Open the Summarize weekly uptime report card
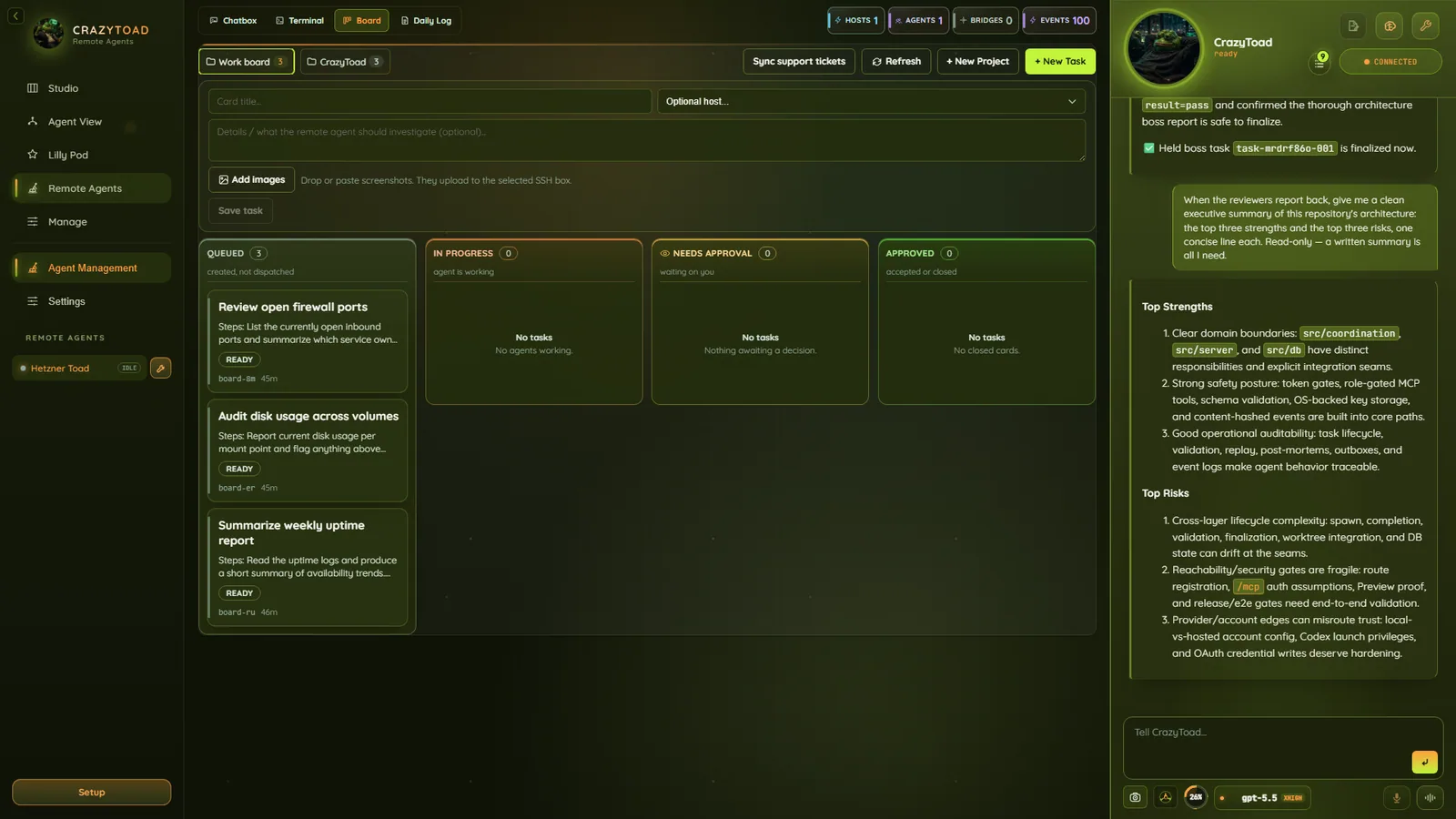The image size is (1456, 819). (x=308, y=568)
